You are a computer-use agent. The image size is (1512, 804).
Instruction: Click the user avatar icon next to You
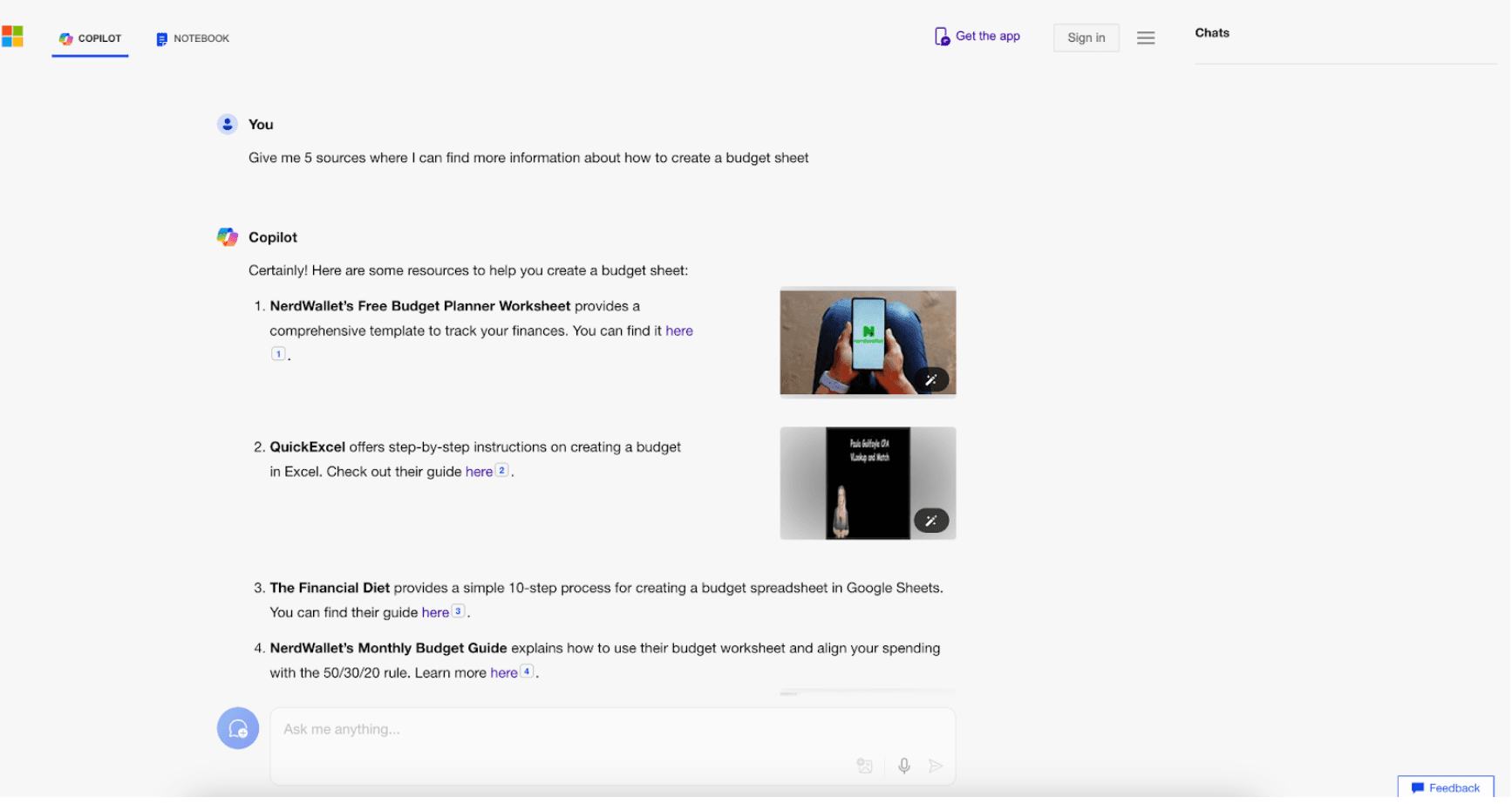(x=228, y=124)
